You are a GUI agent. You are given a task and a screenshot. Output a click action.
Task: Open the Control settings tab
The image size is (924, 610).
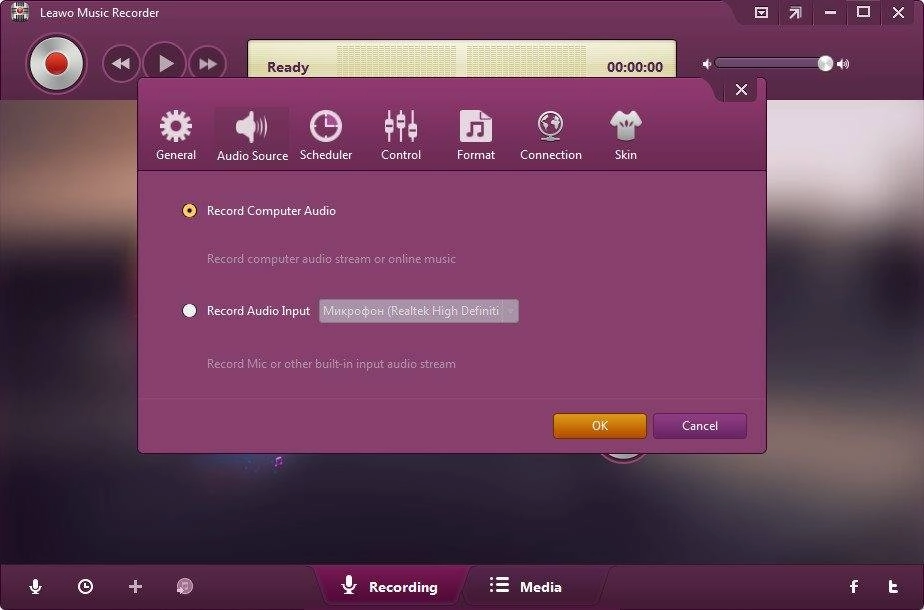(401, 136)
